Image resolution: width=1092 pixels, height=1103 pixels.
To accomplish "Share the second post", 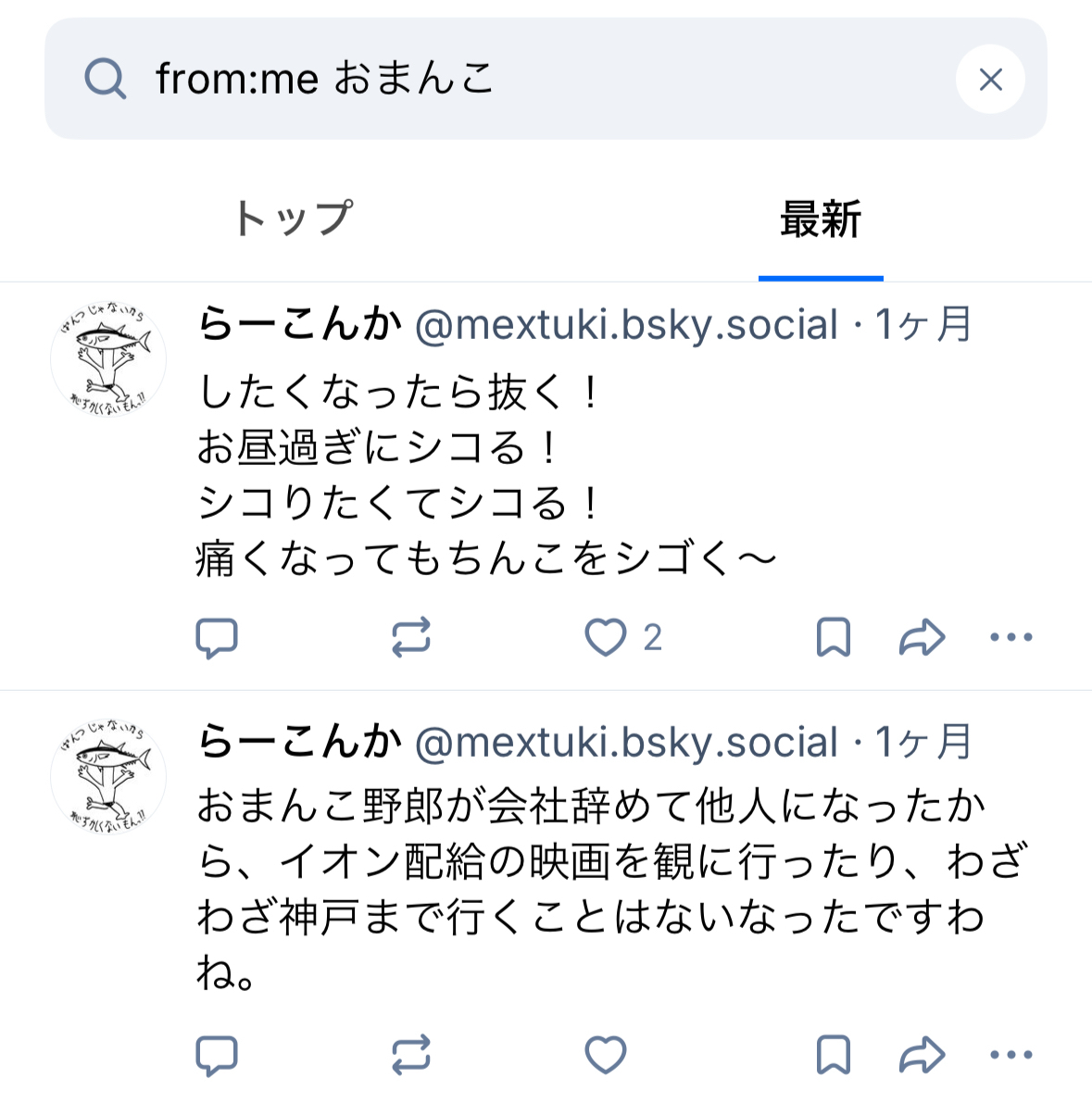I will pos(922,1055).
